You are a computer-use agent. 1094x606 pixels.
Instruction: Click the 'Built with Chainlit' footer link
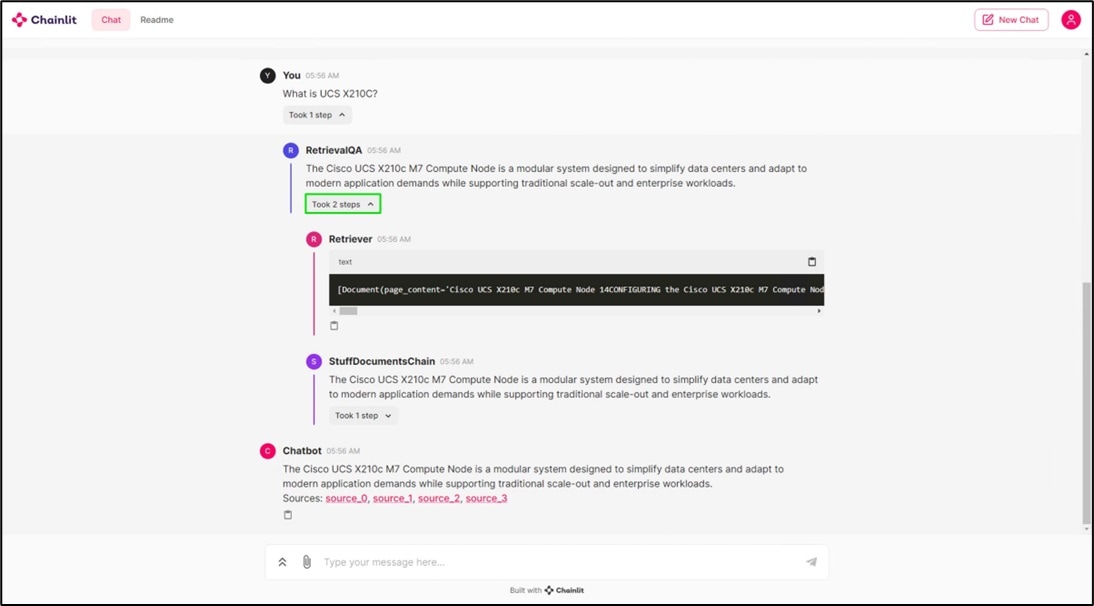(x=547, y=591)
